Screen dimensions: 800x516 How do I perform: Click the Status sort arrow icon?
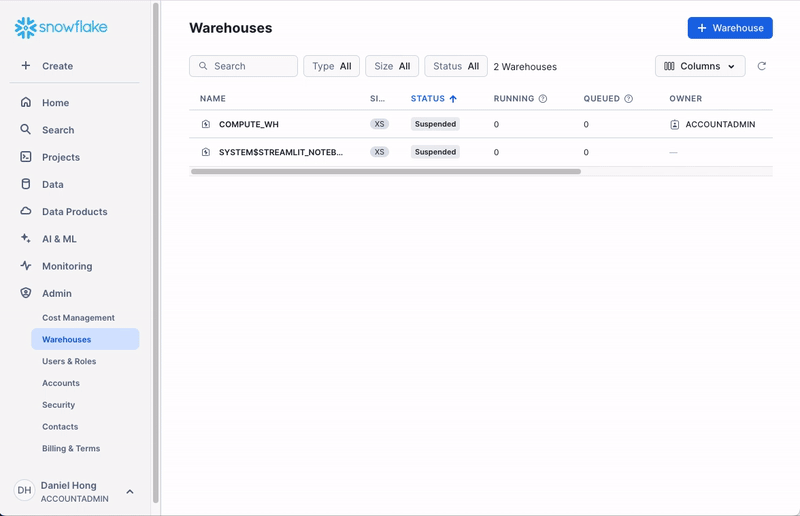[453, 99]
